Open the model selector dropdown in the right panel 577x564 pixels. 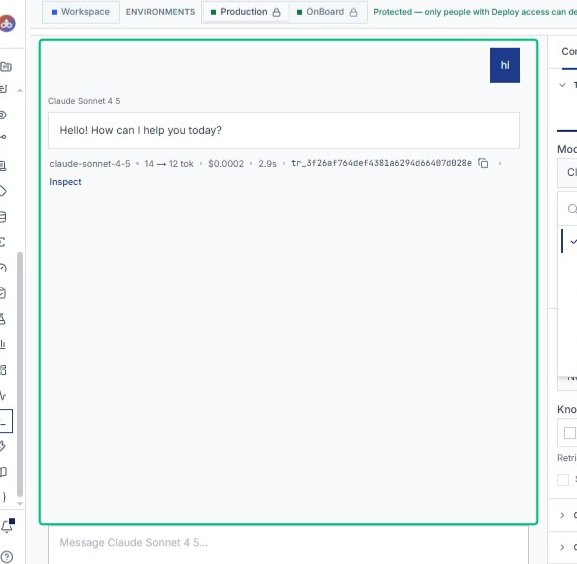(567, 173)
